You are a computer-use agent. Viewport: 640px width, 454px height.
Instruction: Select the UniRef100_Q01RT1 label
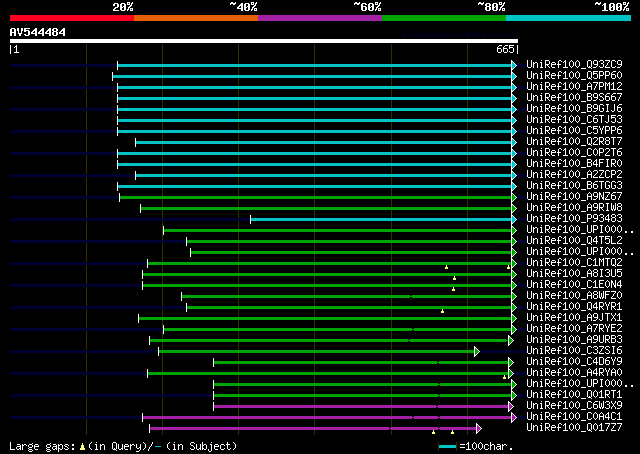point(574,395)
